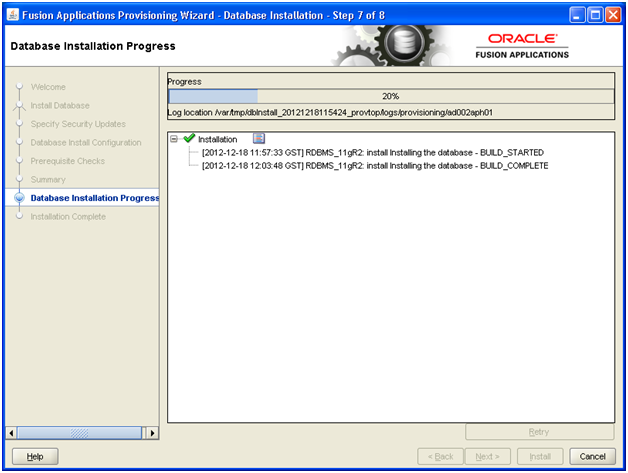Minimize the wizard window
The width and height of the screenshot is (628, 473).
pos(577,15)
